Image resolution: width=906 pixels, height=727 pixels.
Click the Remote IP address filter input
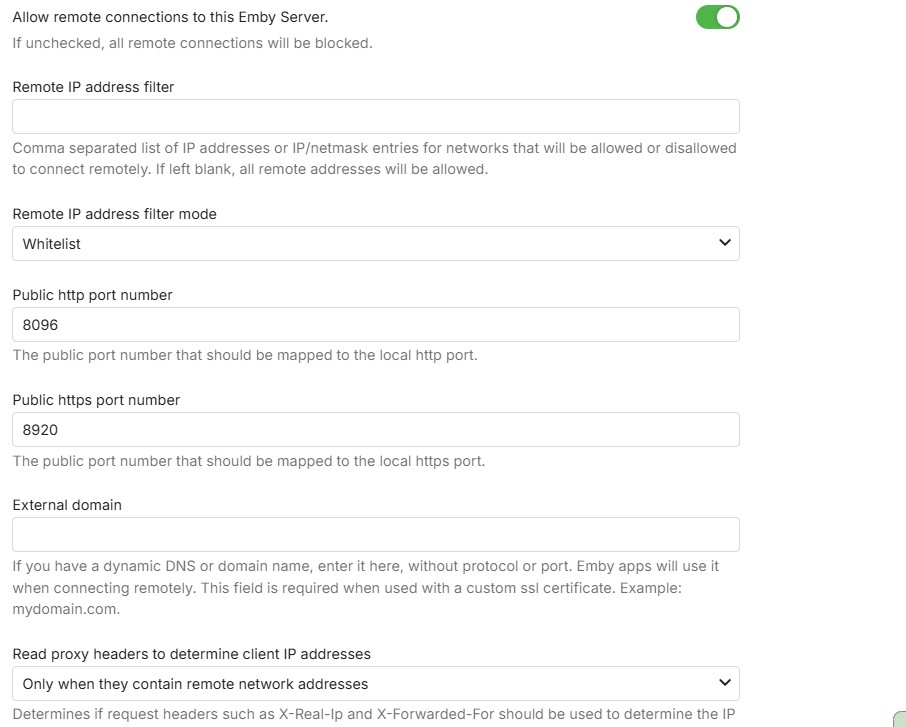coord(375,116)
